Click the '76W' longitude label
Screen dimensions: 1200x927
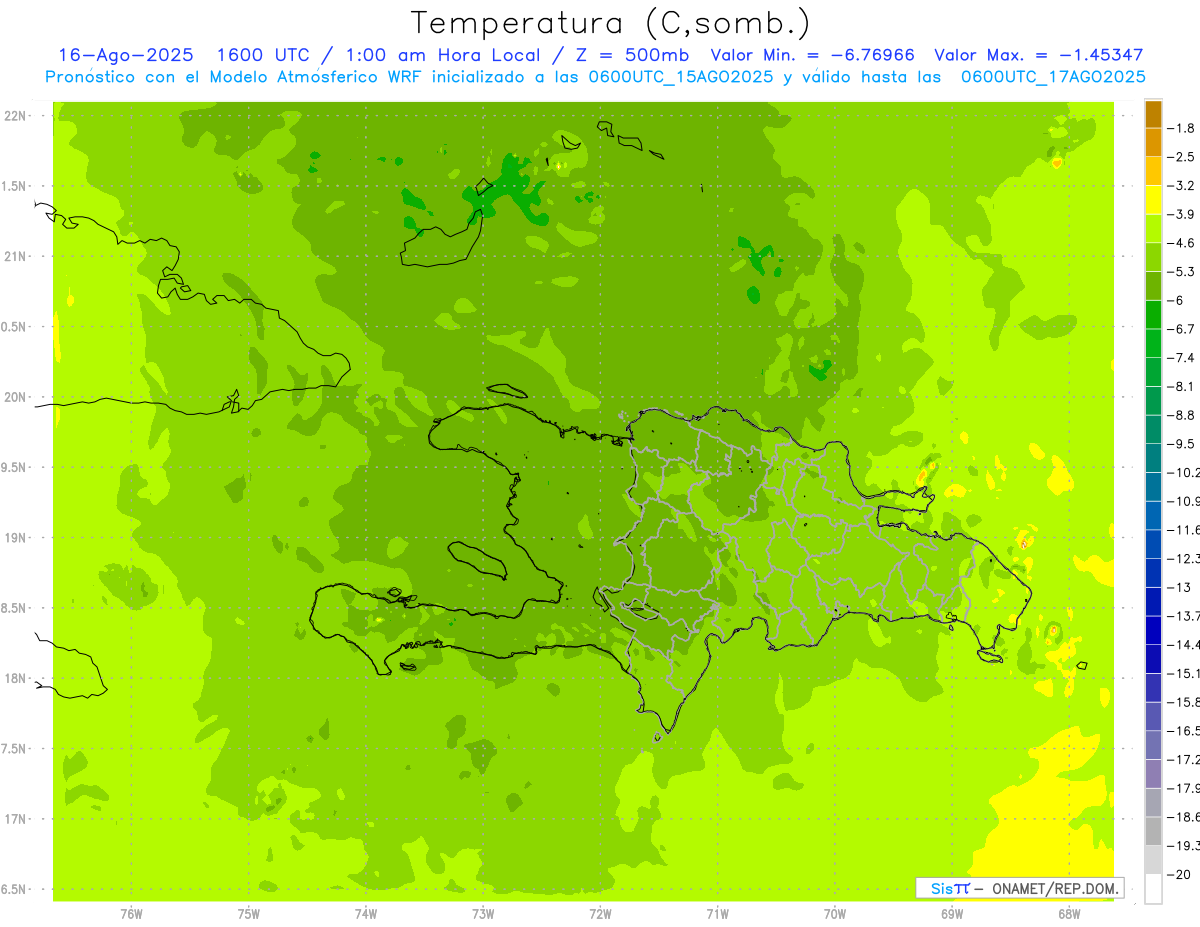(x=131, y=914)
